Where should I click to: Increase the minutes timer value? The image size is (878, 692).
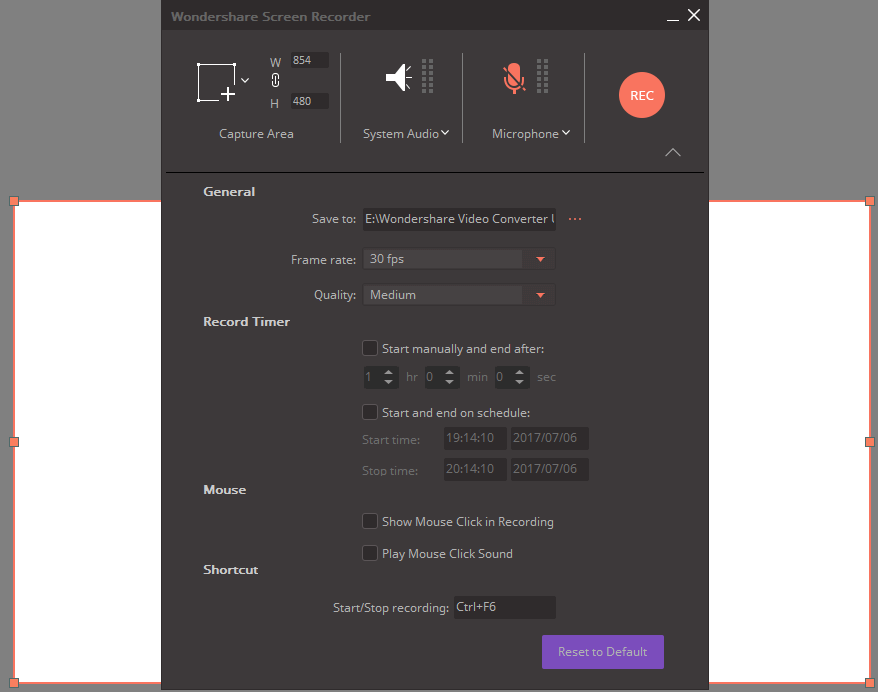(x=450, y=372)
